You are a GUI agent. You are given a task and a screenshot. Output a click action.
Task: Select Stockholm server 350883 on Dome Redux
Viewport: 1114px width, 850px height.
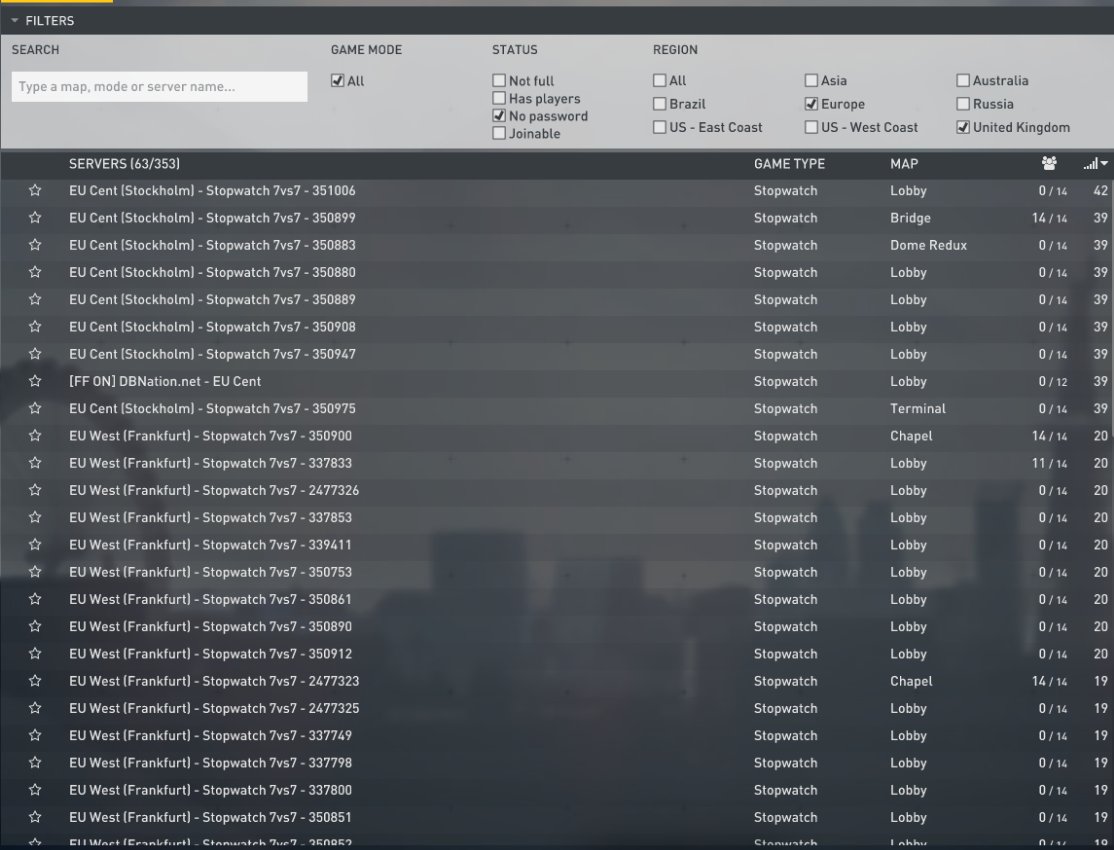[212, 245]
